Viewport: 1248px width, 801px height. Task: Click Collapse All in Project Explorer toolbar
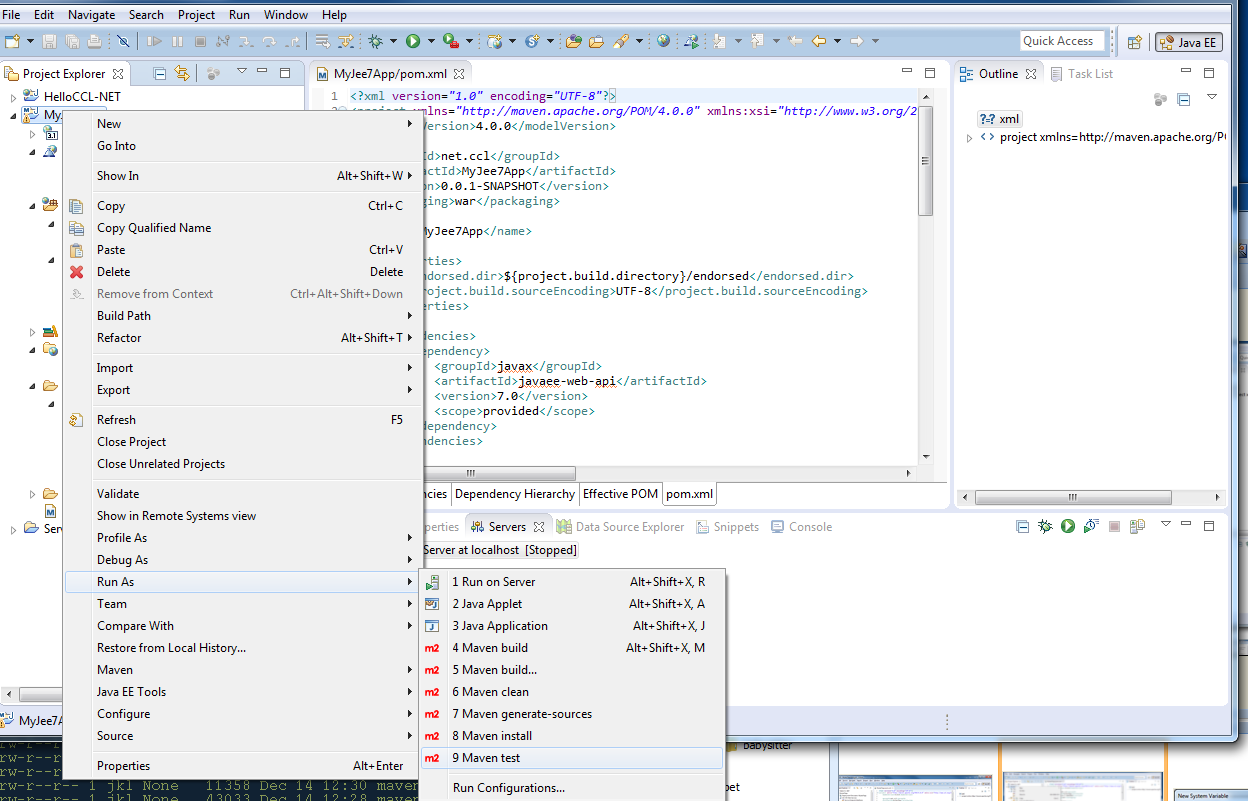pos(160,73)
